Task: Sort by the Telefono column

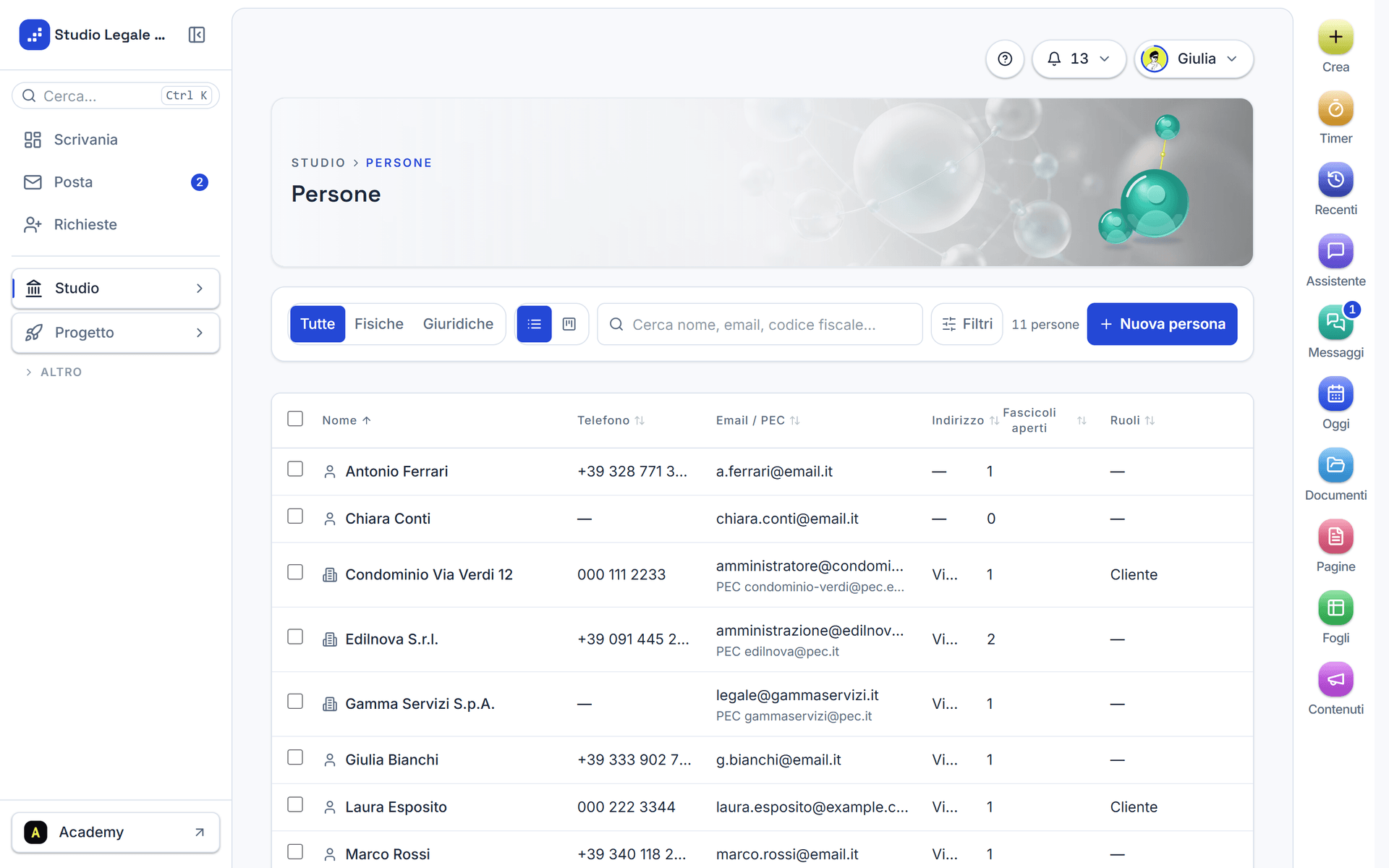Action: coord(611,420)
